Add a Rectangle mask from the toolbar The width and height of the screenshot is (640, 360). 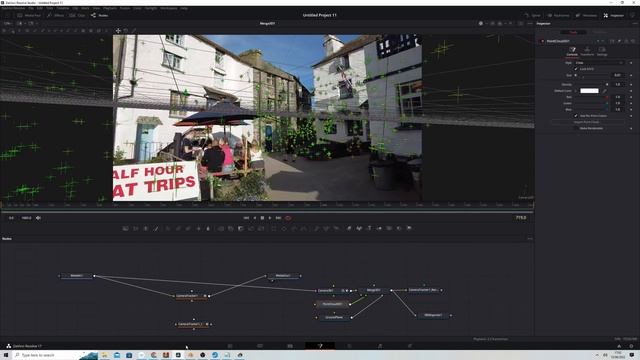click(273, 229)
